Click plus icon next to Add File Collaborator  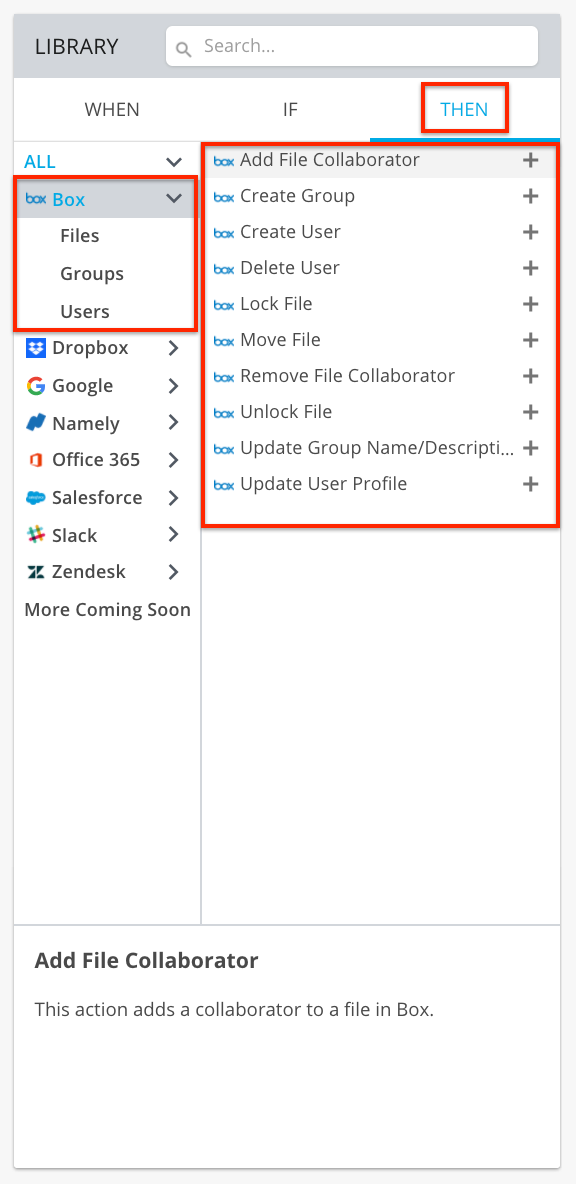point(531,160)
